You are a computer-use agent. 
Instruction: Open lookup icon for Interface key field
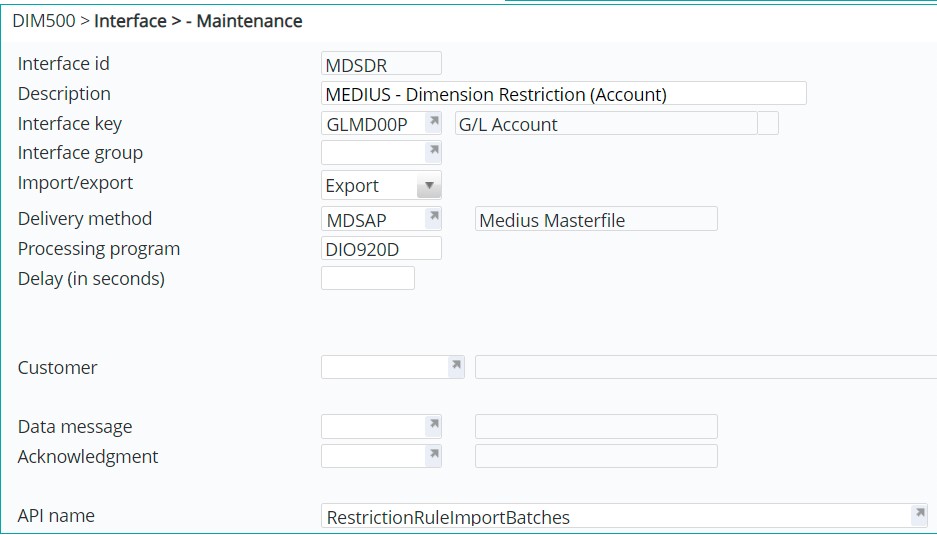(x=433, y=122)
